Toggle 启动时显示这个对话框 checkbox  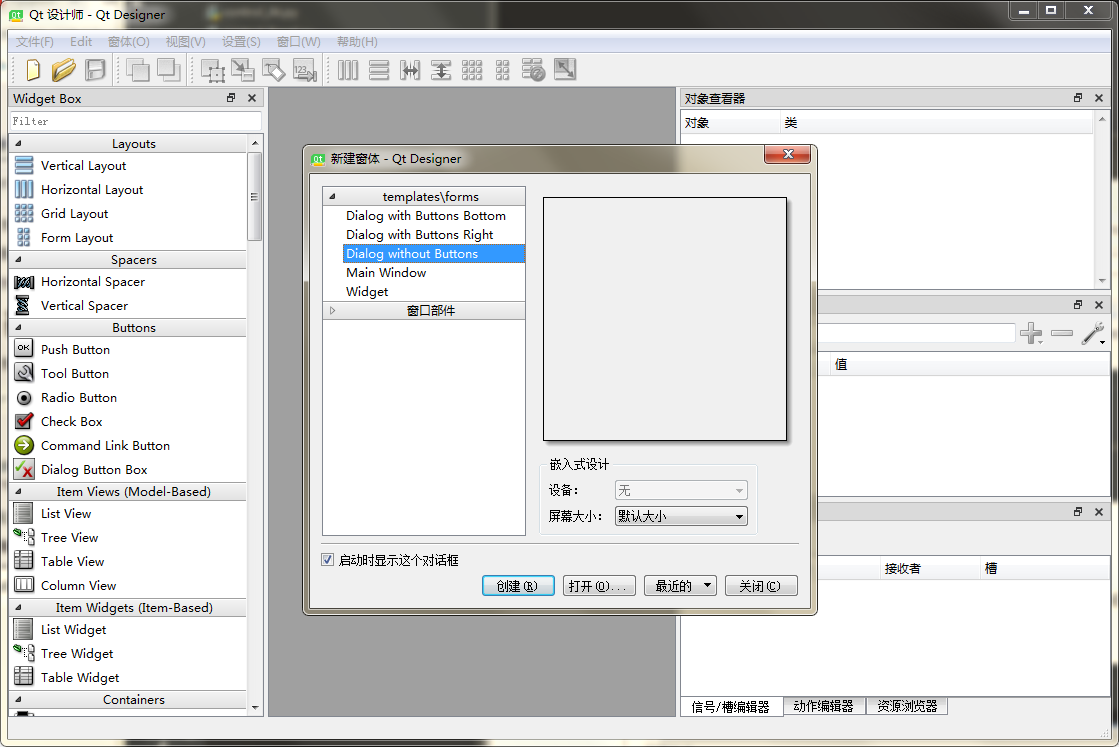(x=328, y=559)
